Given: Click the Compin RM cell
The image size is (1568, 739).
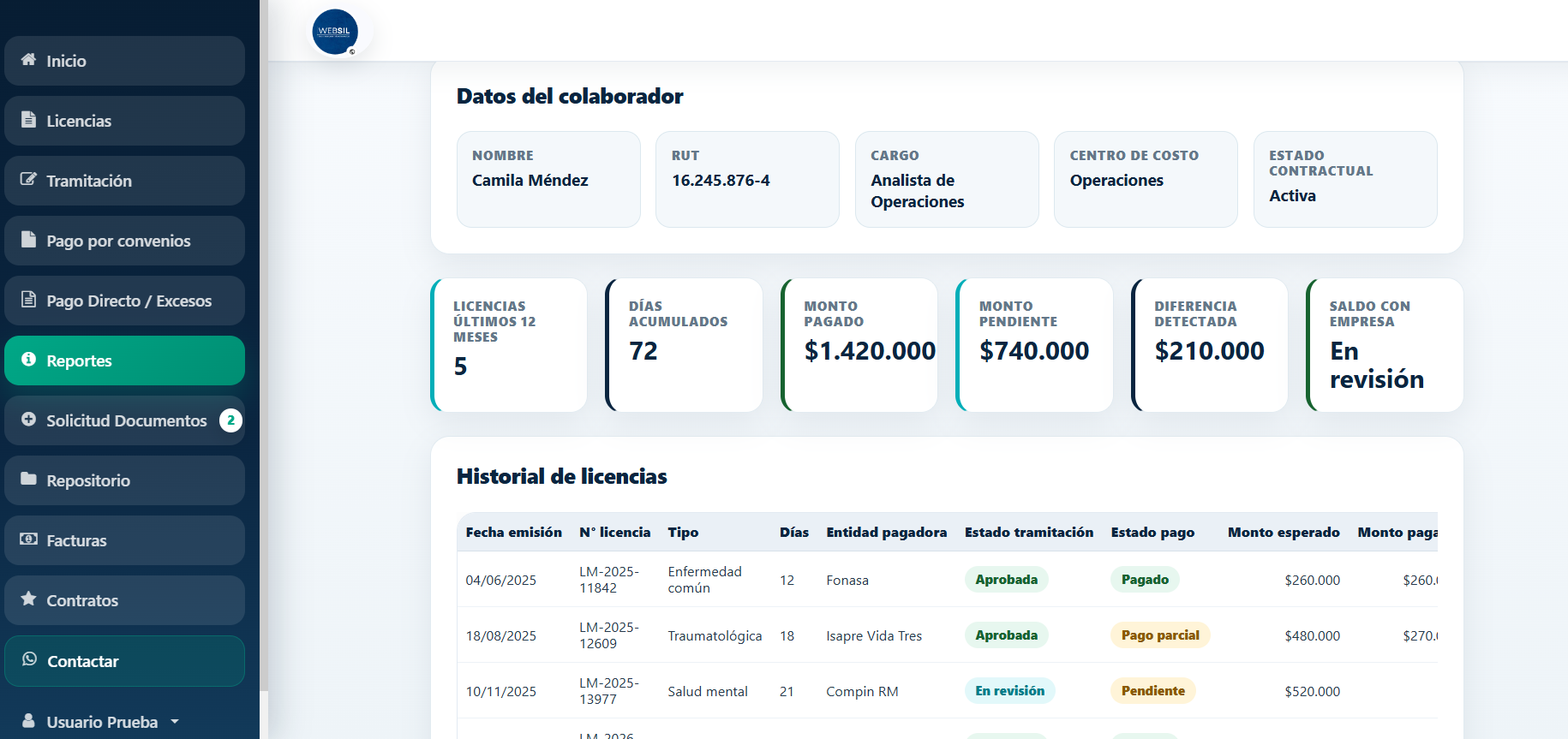Looking at the screenshot, I should pyautogui.click(x=862, y=692).
